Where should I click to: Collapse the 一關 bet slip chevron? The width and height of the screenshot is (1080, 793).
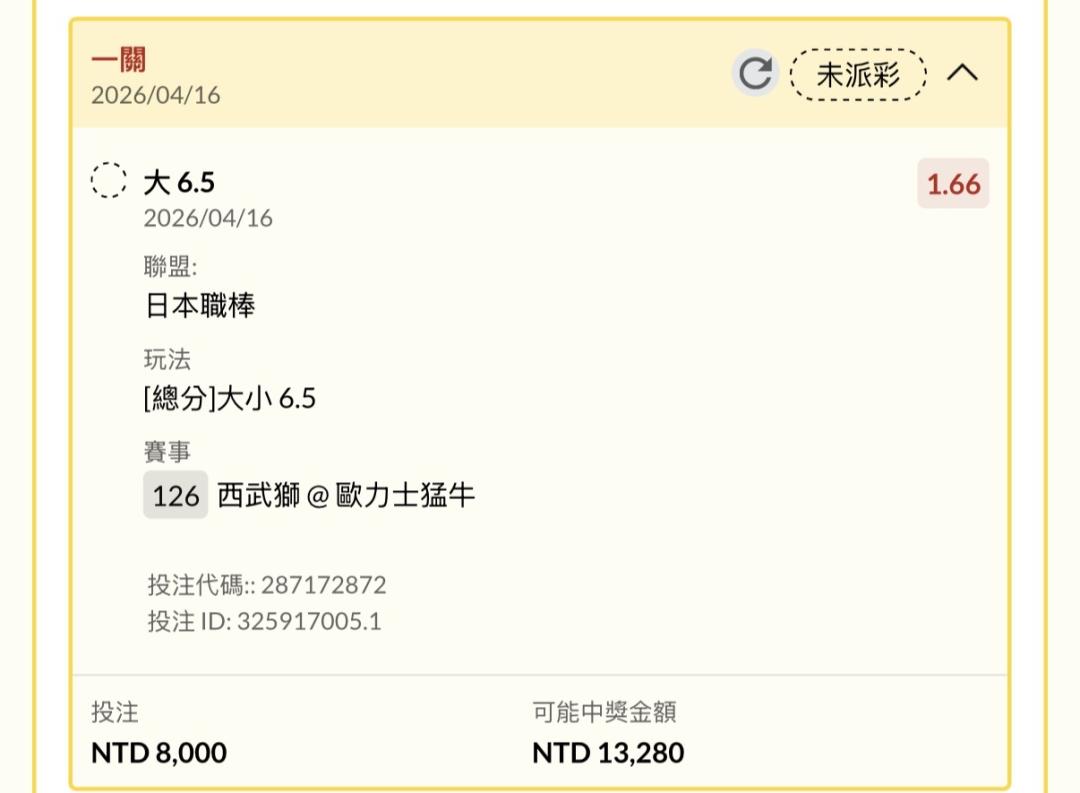tap(962, 73)
